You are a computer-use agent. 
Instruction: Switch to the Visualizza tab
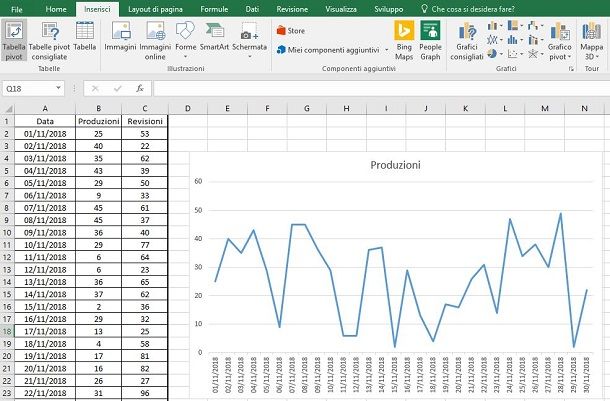(x=341, y=9)
